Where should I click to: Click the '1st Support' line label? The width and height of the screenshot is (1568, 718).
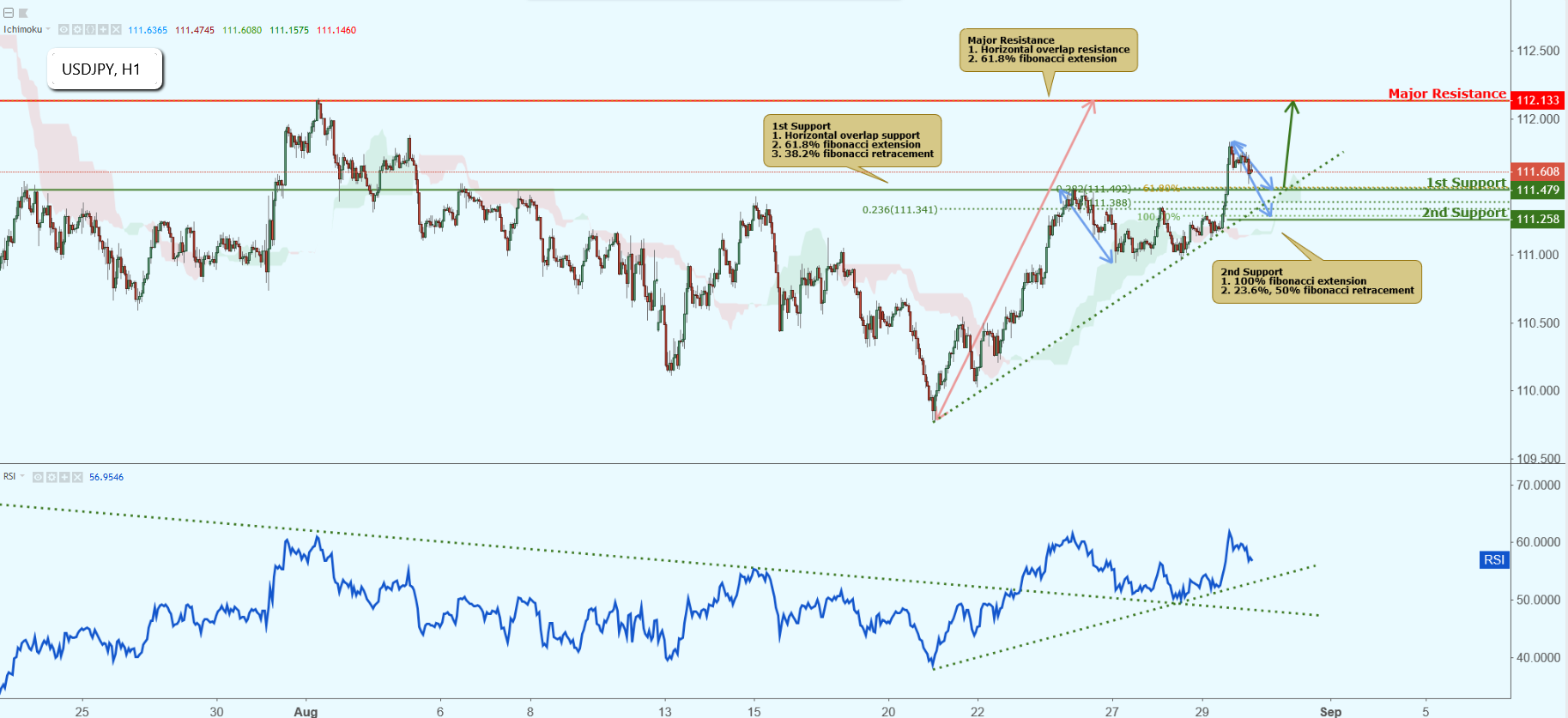click(x=1466, y=183)
